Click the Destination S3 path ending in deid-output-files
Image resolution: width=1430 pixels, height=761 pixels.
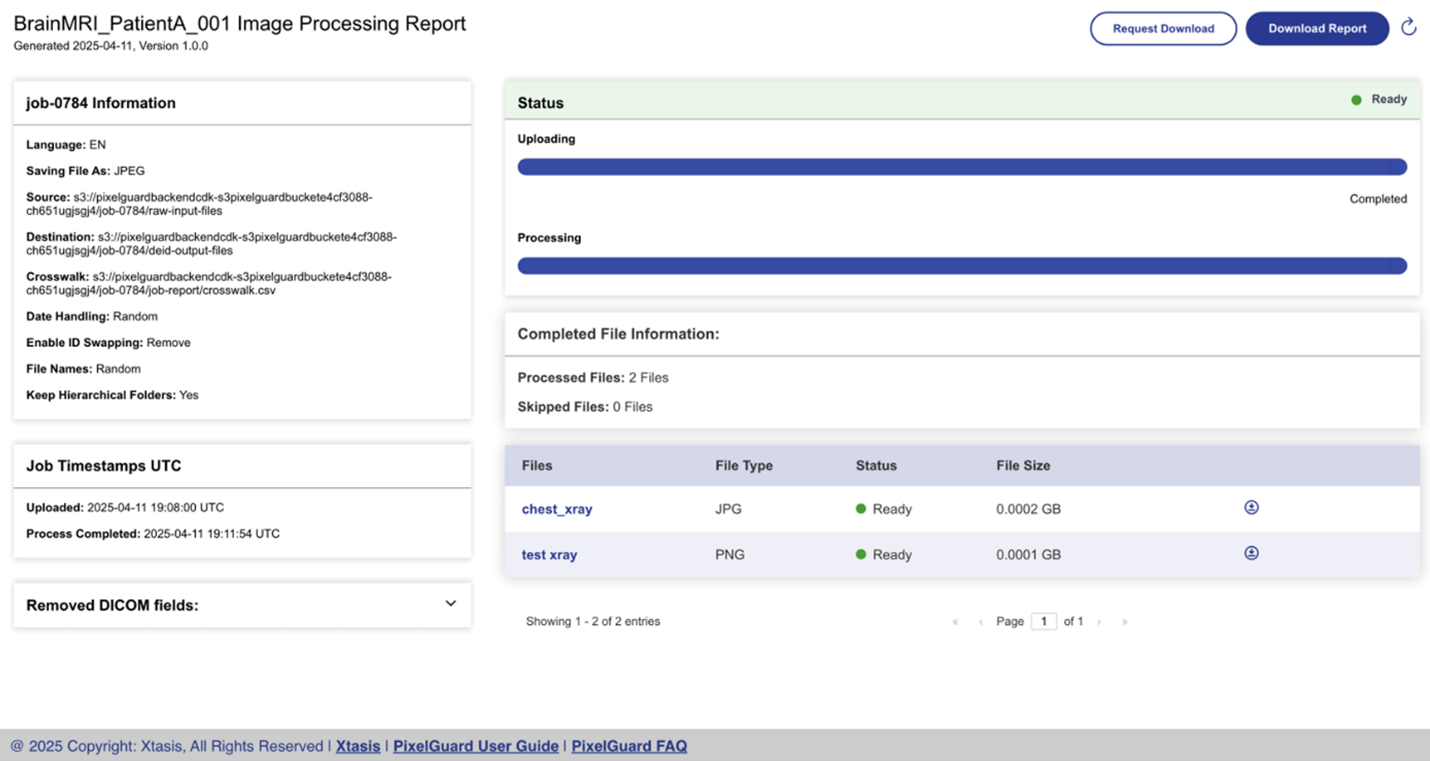pos(211,244)
